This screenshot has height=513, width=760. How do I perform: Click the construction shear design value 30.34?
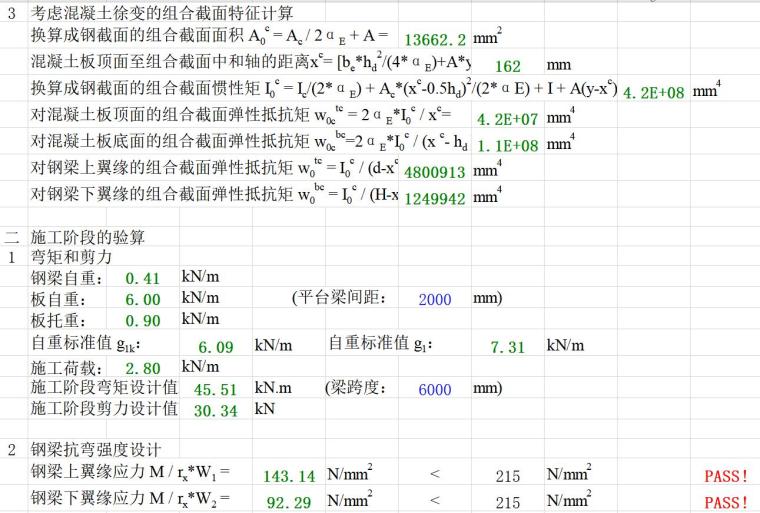pos(215,410)
